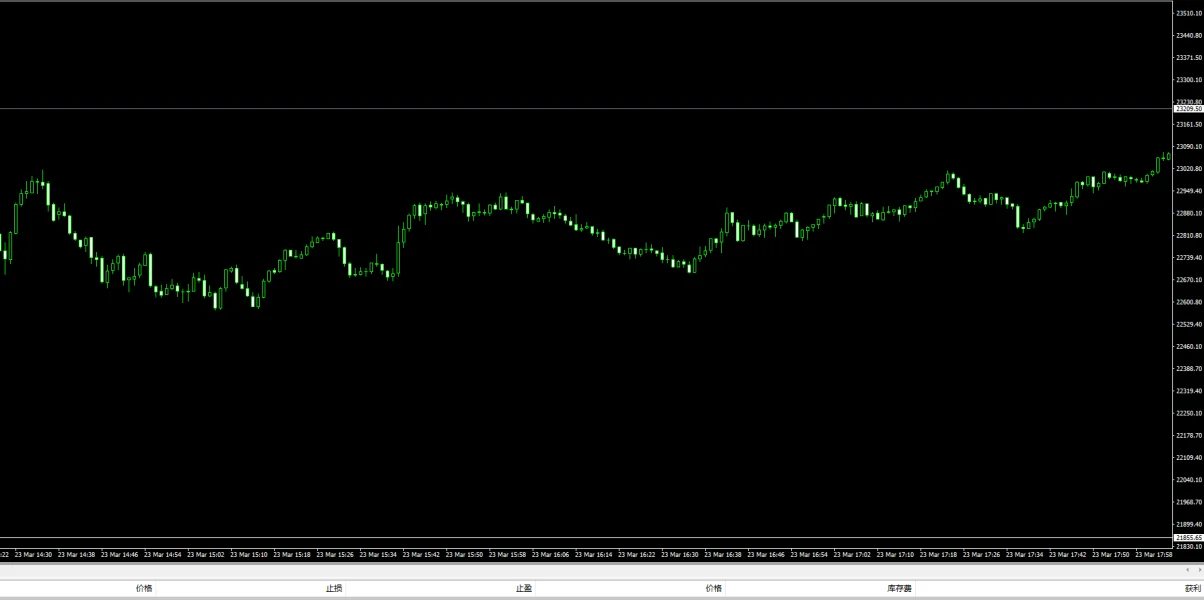
Task: Click the 22250.10 price scale label
Action: point(1189,413)
